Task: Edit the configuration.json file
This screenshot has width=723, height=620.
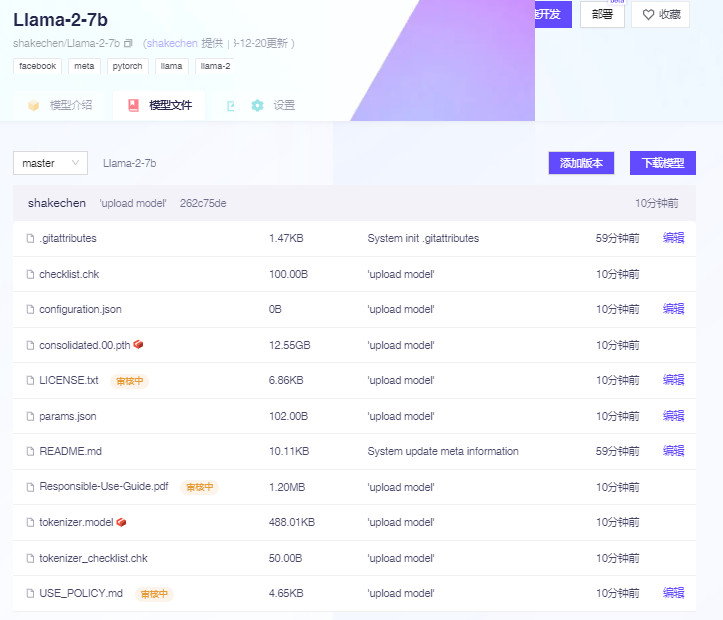Action: [673, 309]
